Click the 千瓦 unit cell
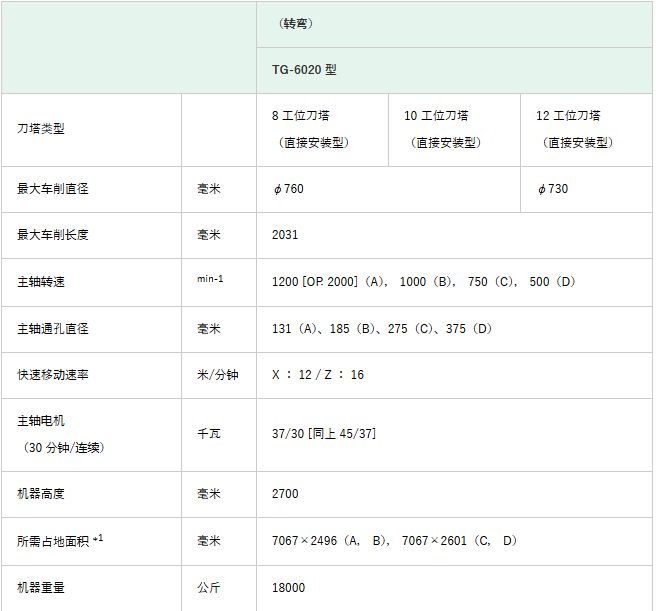Screen dimensions: 656x611 tap(209, 434)
